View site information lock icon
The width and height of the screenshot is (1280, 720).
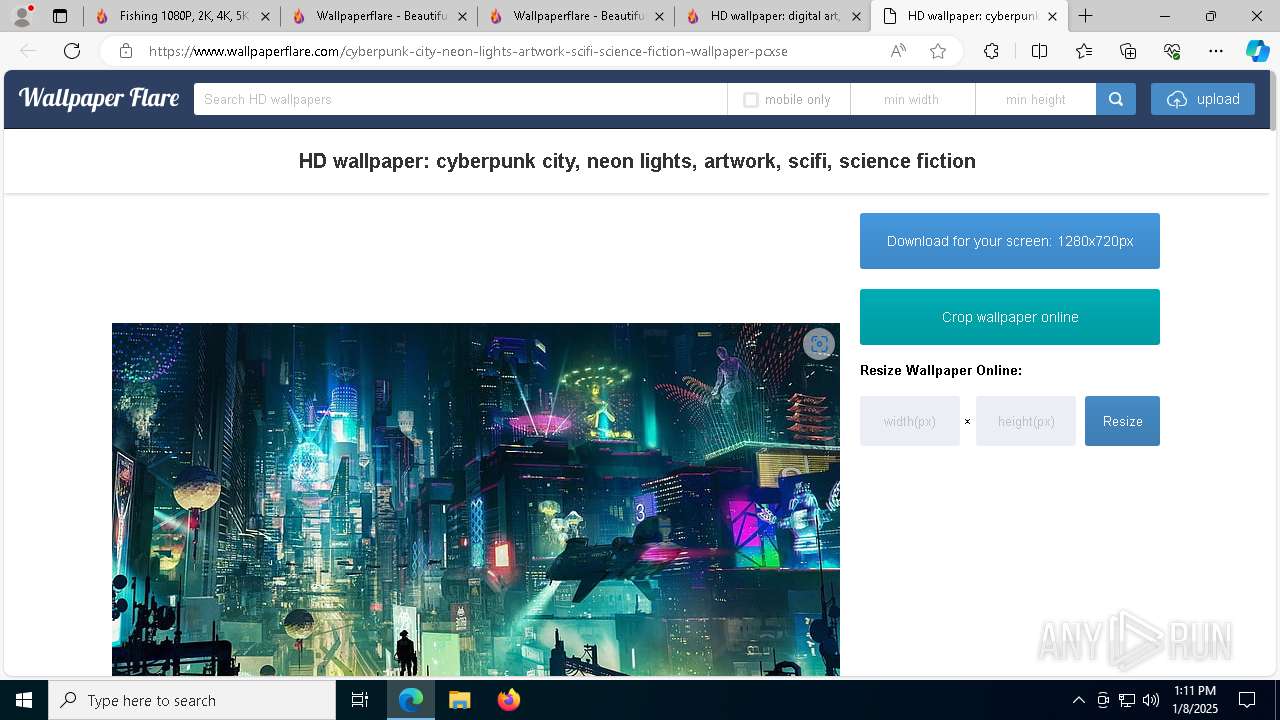(126, 51)
